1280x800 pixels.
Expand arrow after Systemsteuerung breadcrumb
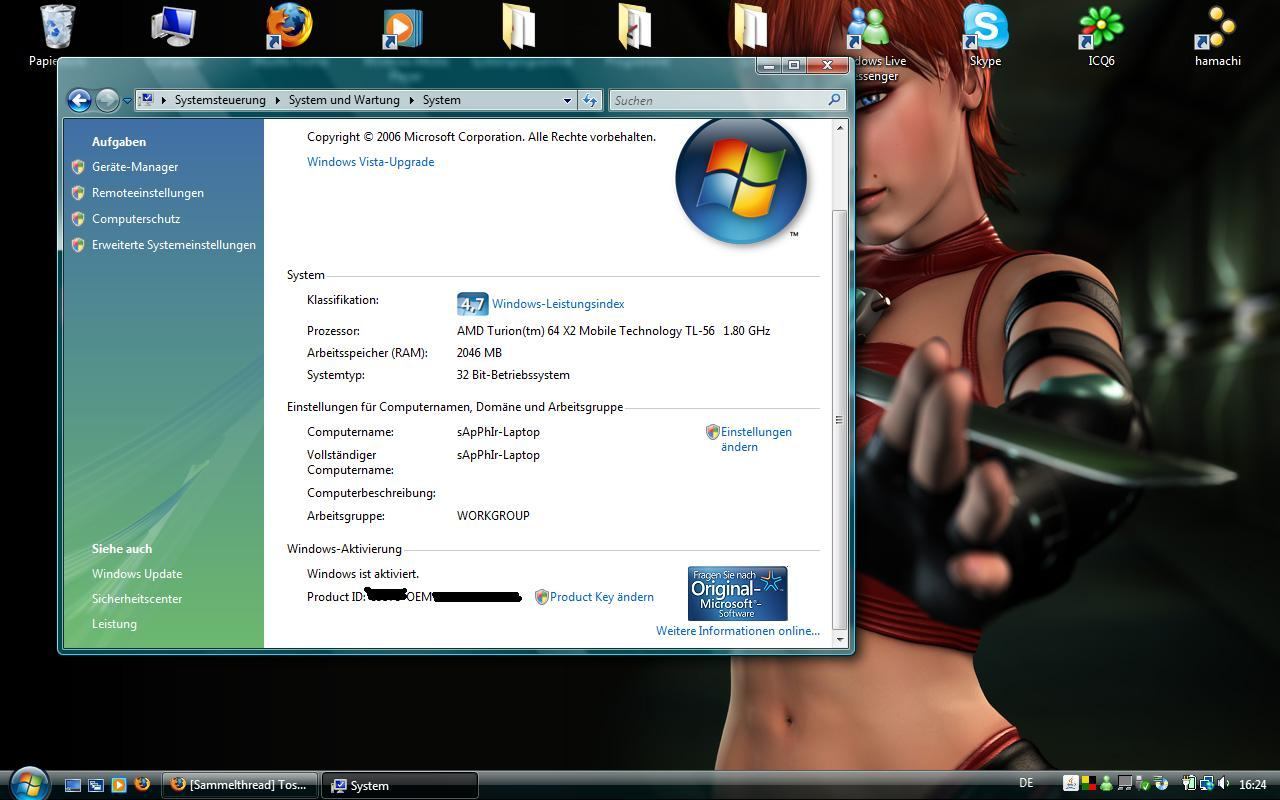(278, 100)
